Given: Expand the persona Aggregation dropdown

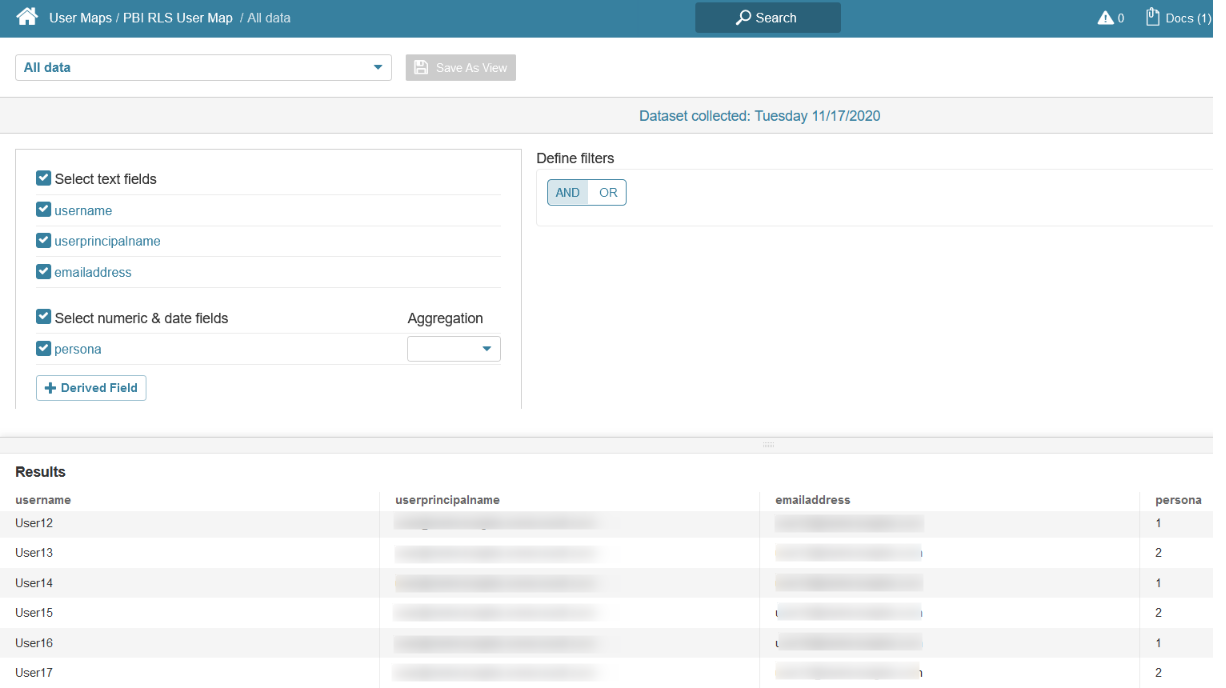Looking at the screenshot, I should 454,349.
